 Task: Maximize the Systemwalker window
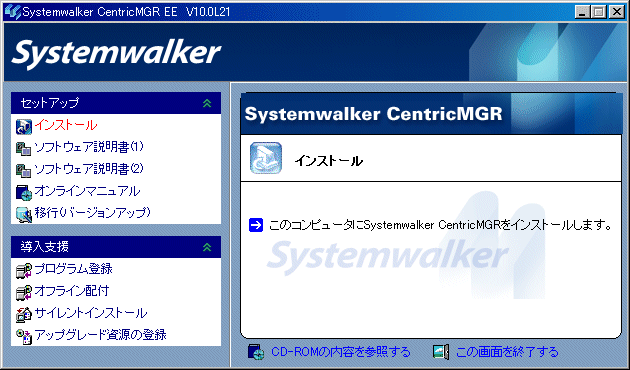click(598, 12)
